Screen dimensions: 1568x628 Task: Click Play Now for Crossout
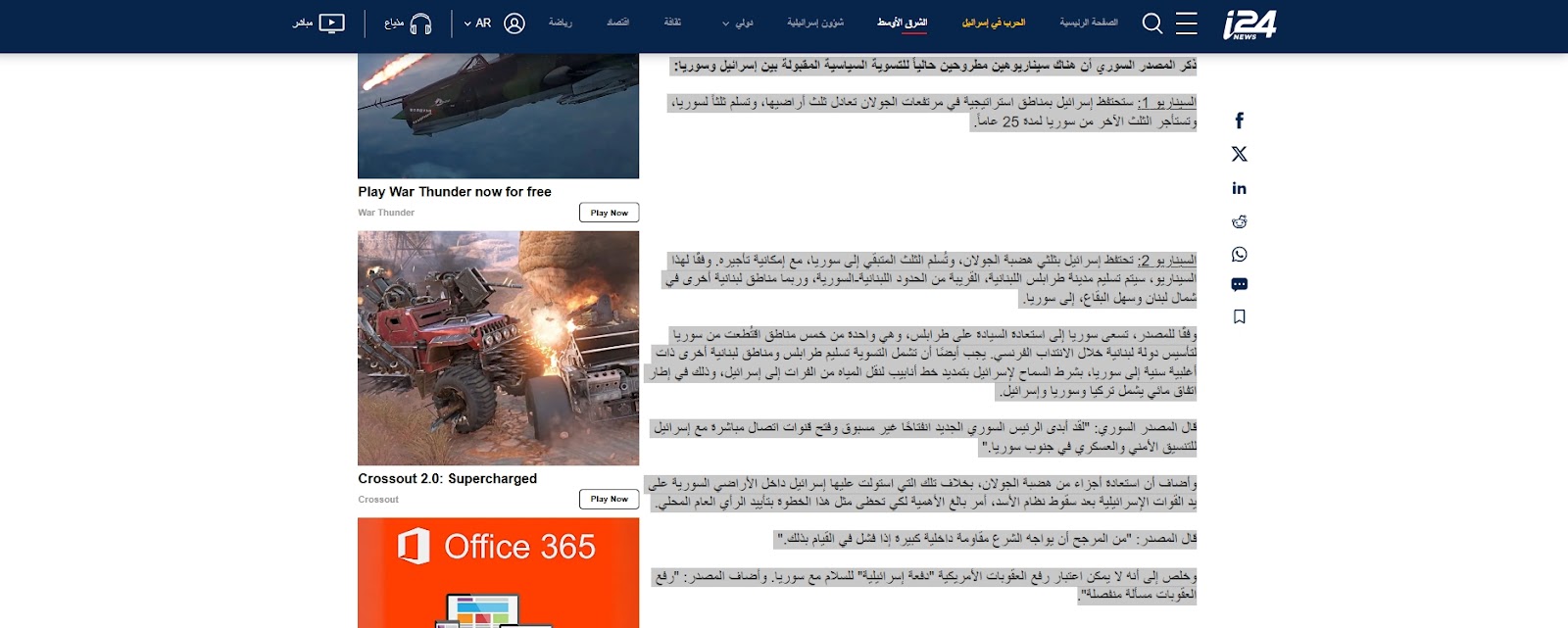pyautogui.click(x=609, y=500)
